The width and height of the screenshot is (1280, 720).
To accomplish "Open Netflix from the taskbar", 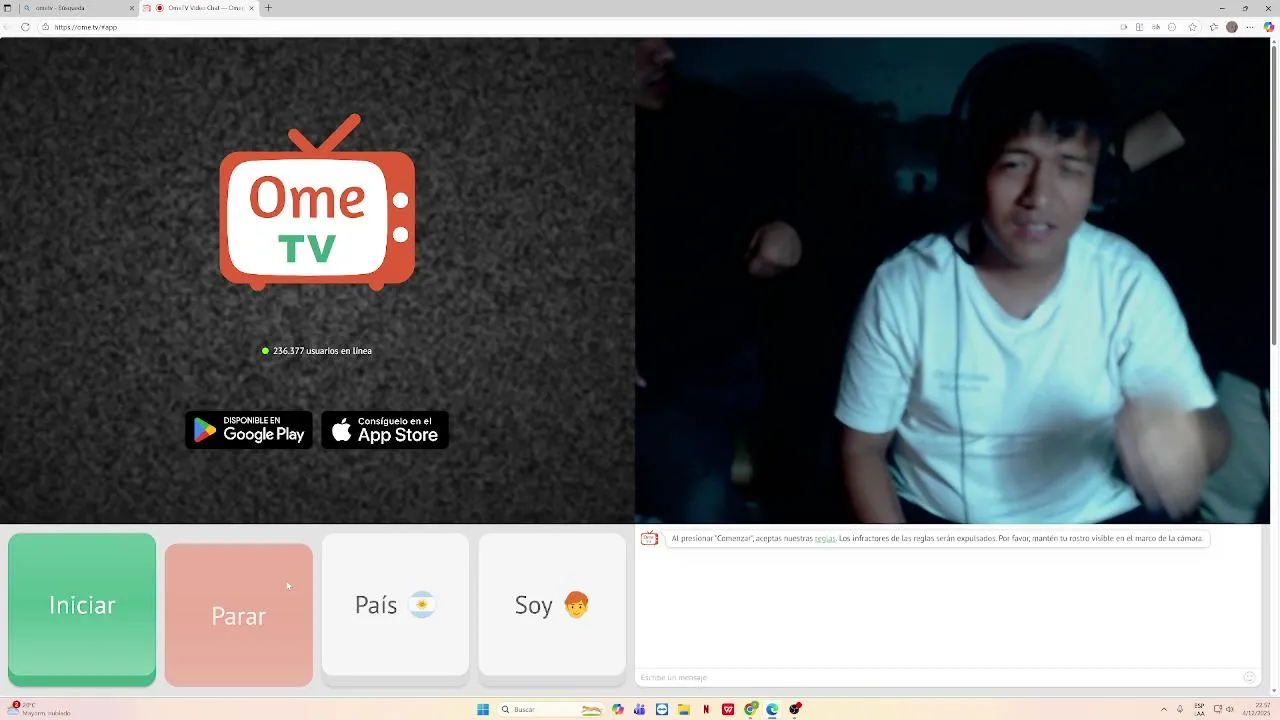I will [x=706, y=709].
